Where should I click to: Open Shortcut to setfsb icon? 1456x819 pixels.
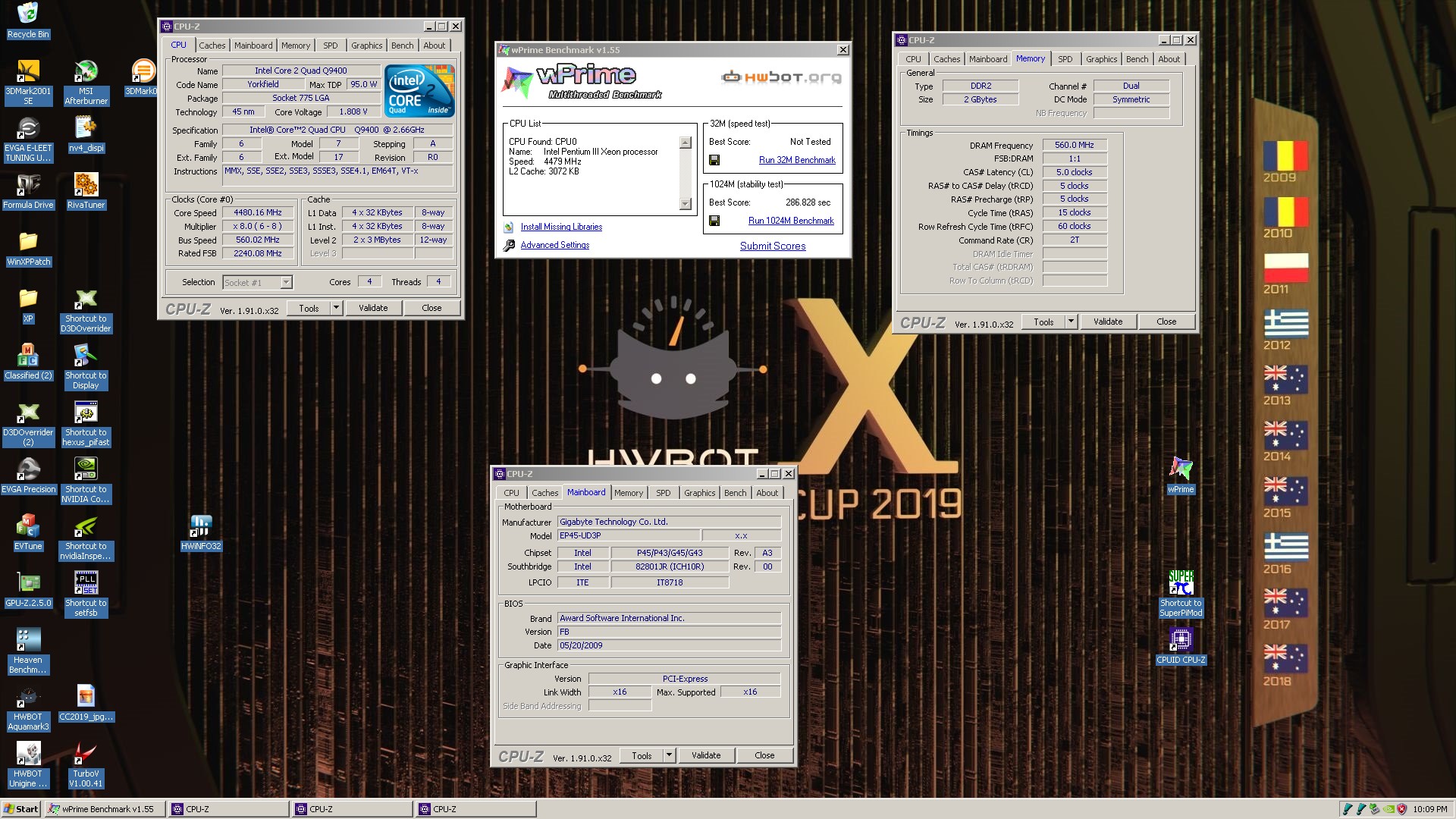click(86, 595)
